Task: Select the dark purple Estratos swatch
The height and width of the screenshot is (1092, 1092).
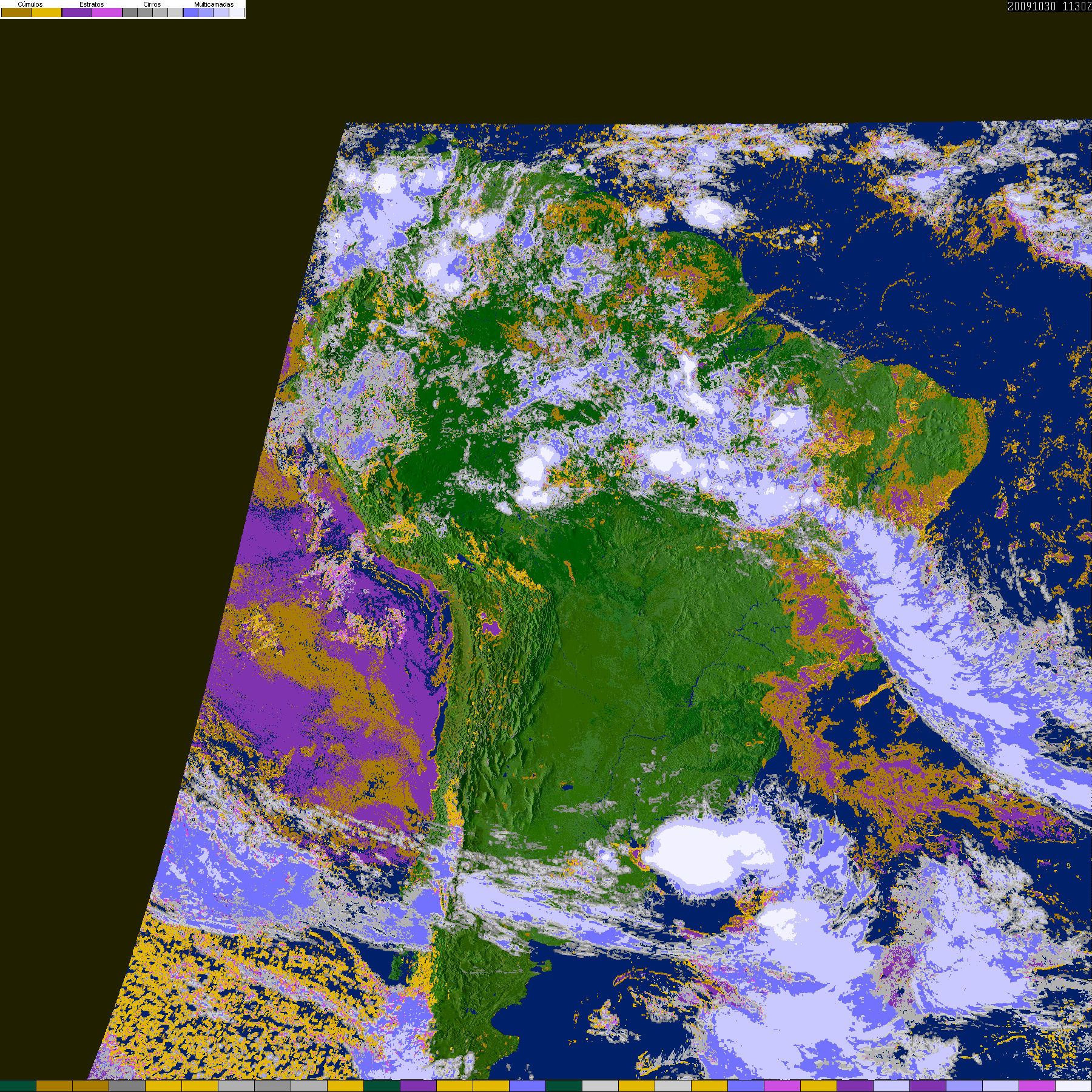Action: tap(77, 12)
